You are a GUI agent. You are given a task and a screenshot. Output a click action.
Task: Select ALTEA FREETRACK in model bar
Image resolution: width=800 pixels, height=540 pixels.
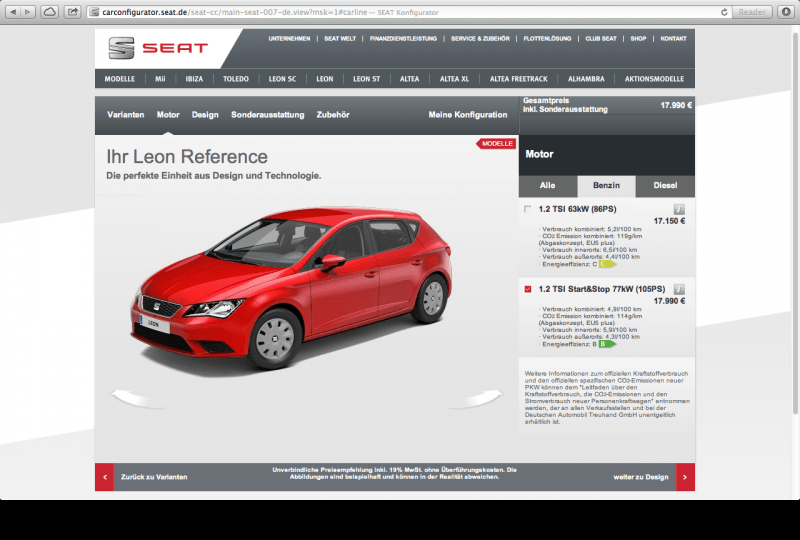click(x=518, y=79)
